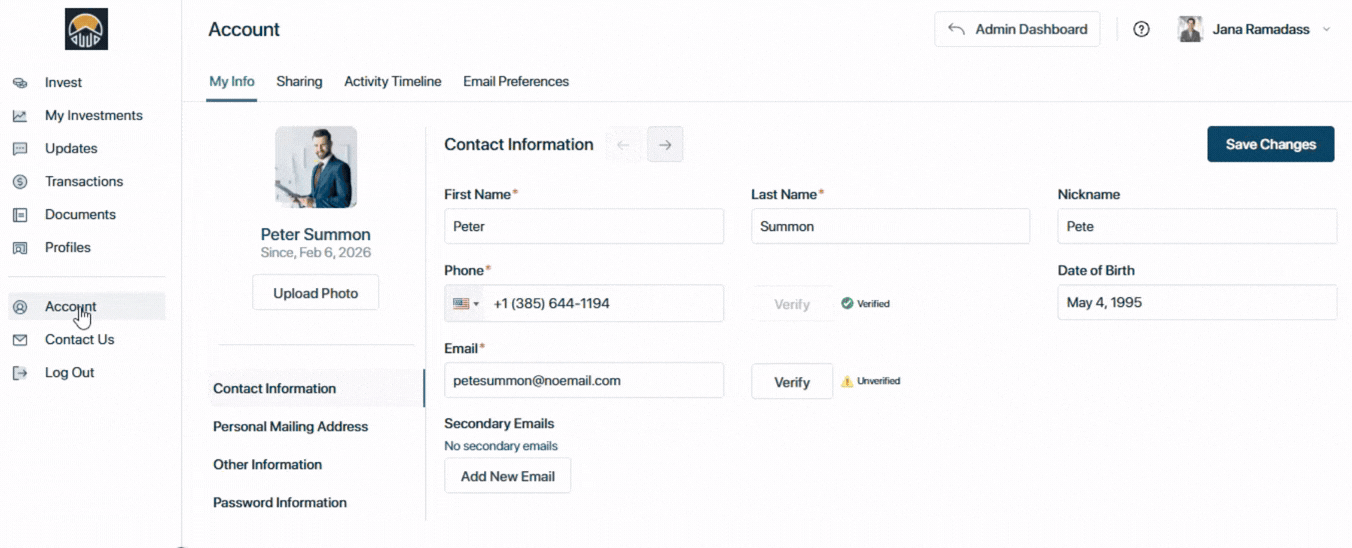Click the Transactions dollar icon
The height and width of the screenshot is (548, 1352).
tap(20, 182)
